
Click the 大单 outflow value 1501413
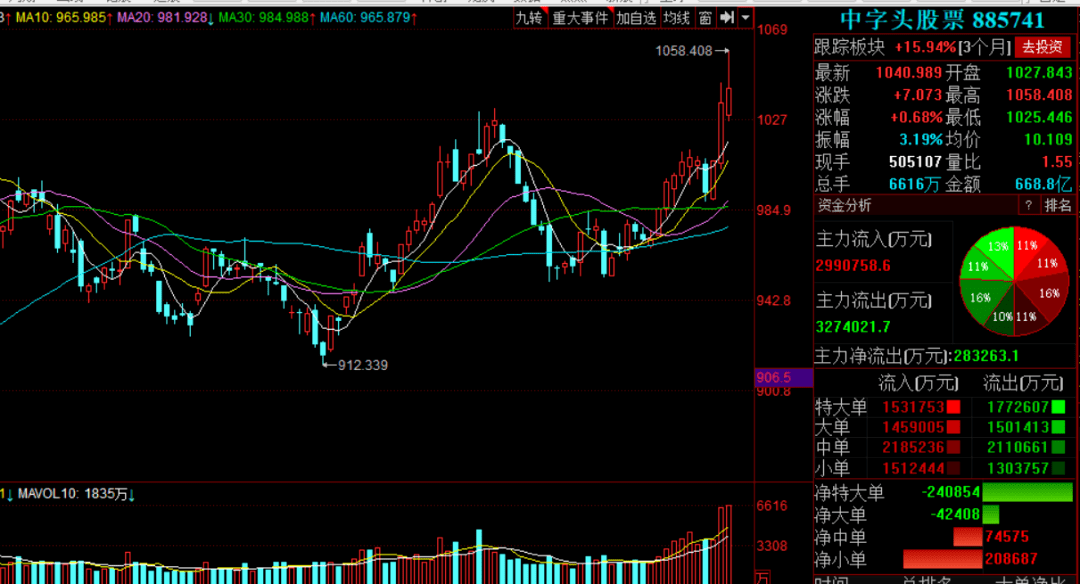[x=1017, y=427]
